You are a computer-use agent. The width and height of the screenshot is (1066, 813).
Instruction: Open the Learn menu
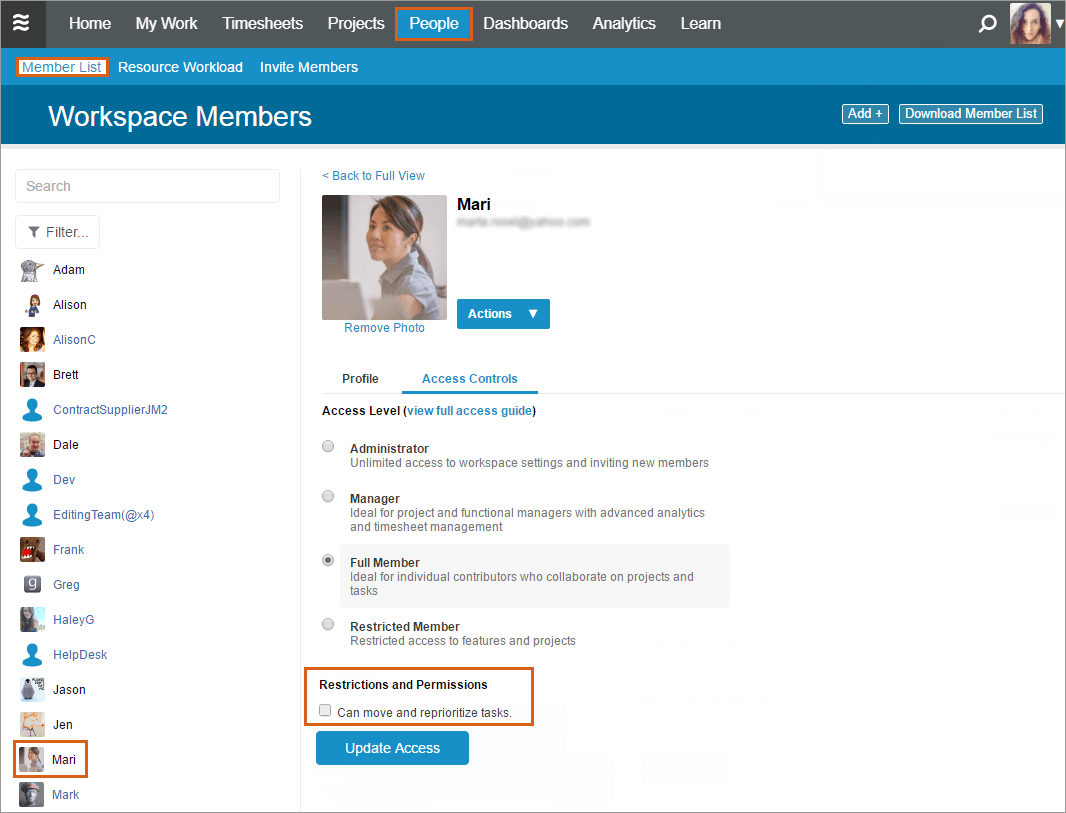point(701,24)
